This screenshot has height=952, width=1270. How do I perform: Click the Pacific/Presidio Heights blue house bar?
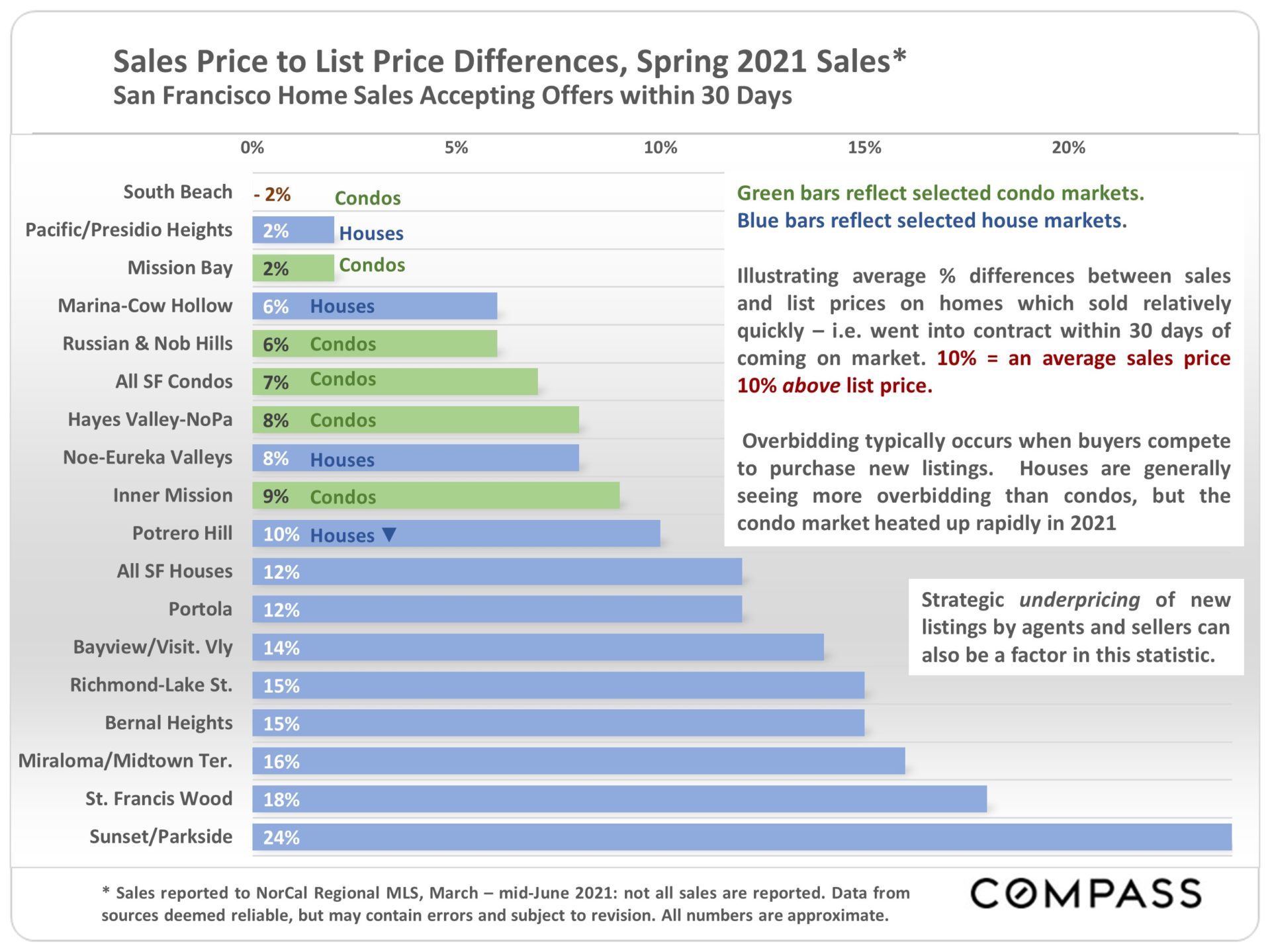(293, 230)
